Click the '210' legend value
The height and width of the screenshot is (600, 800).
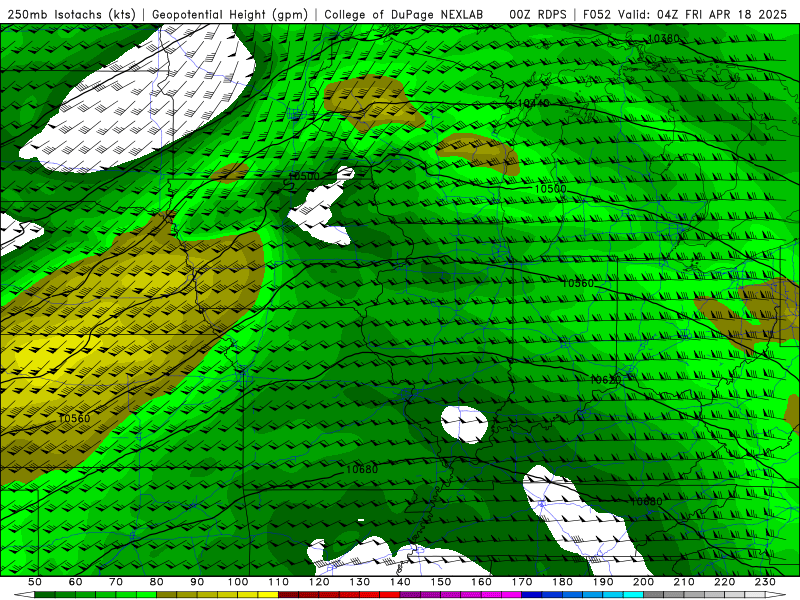(x=684, y=582)
